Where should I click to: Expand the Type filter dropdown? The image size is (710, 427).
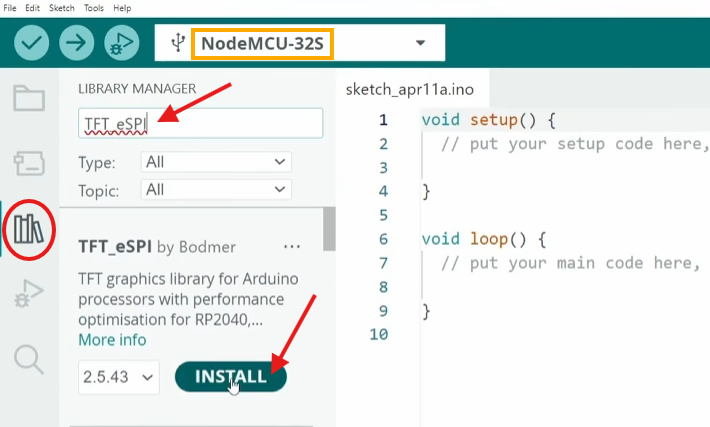[215, 161]
